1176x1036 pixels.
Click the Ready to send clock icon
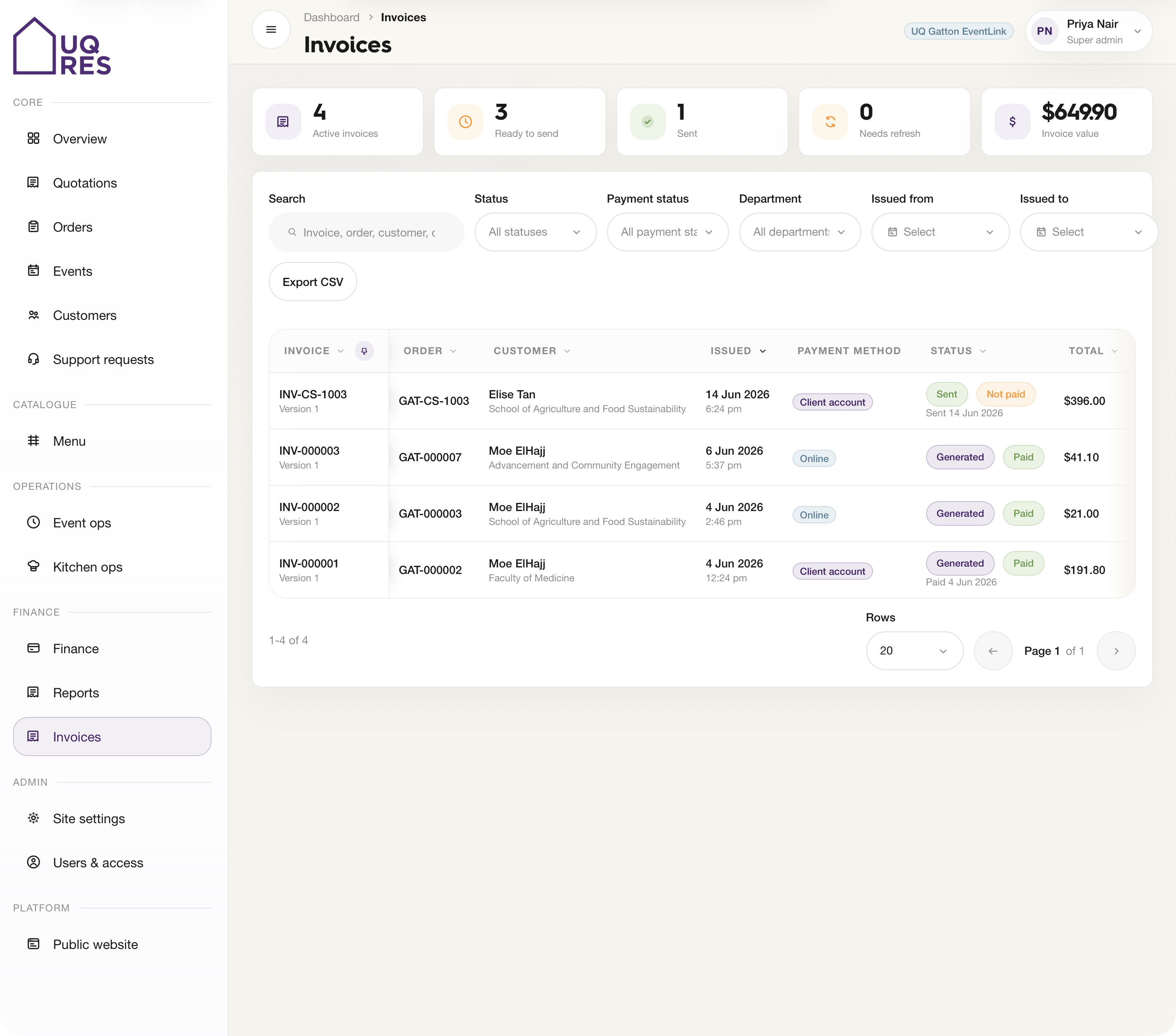(465, 121)
